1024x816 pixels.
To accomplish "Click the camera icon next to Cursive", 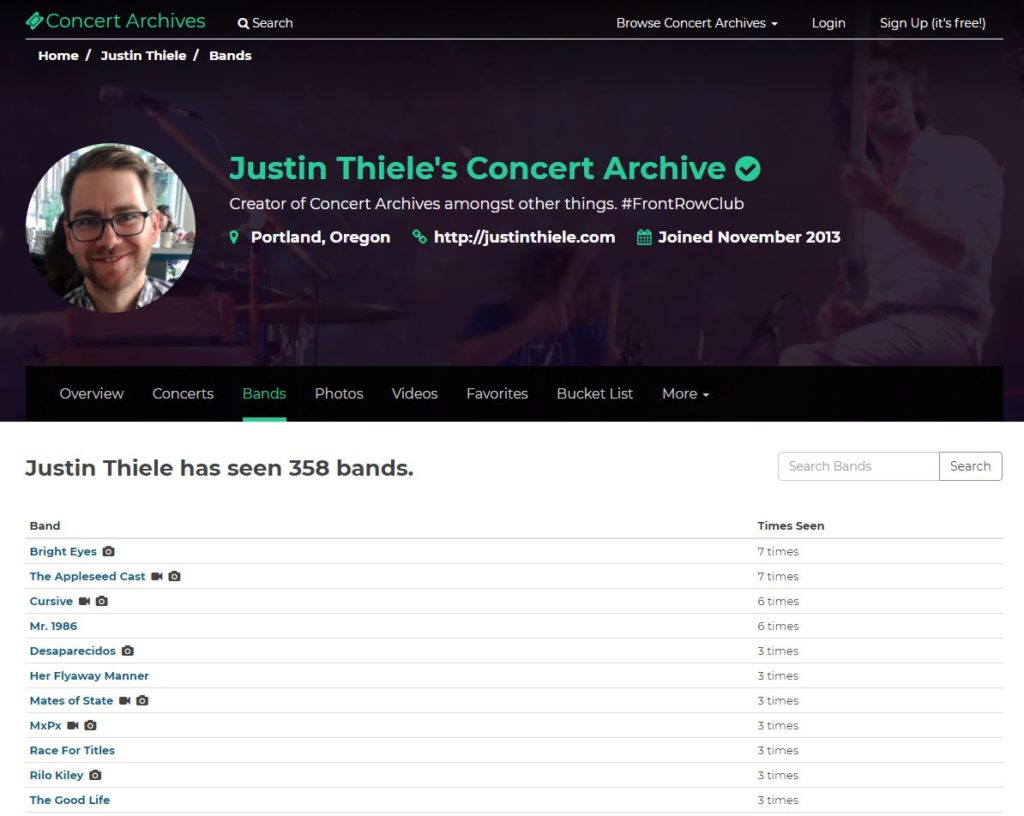I will point(101,601).
